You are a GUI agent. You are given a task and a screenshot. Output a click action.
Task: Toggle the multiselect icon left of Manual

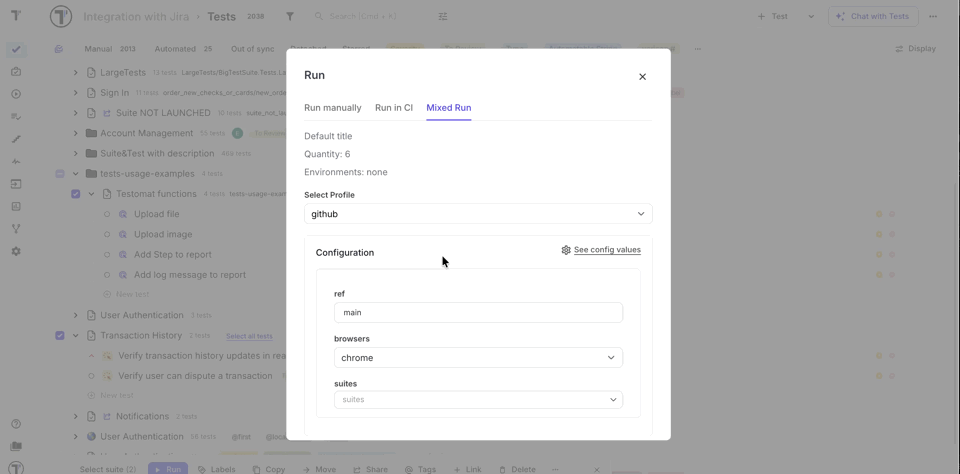coord(59,49)
